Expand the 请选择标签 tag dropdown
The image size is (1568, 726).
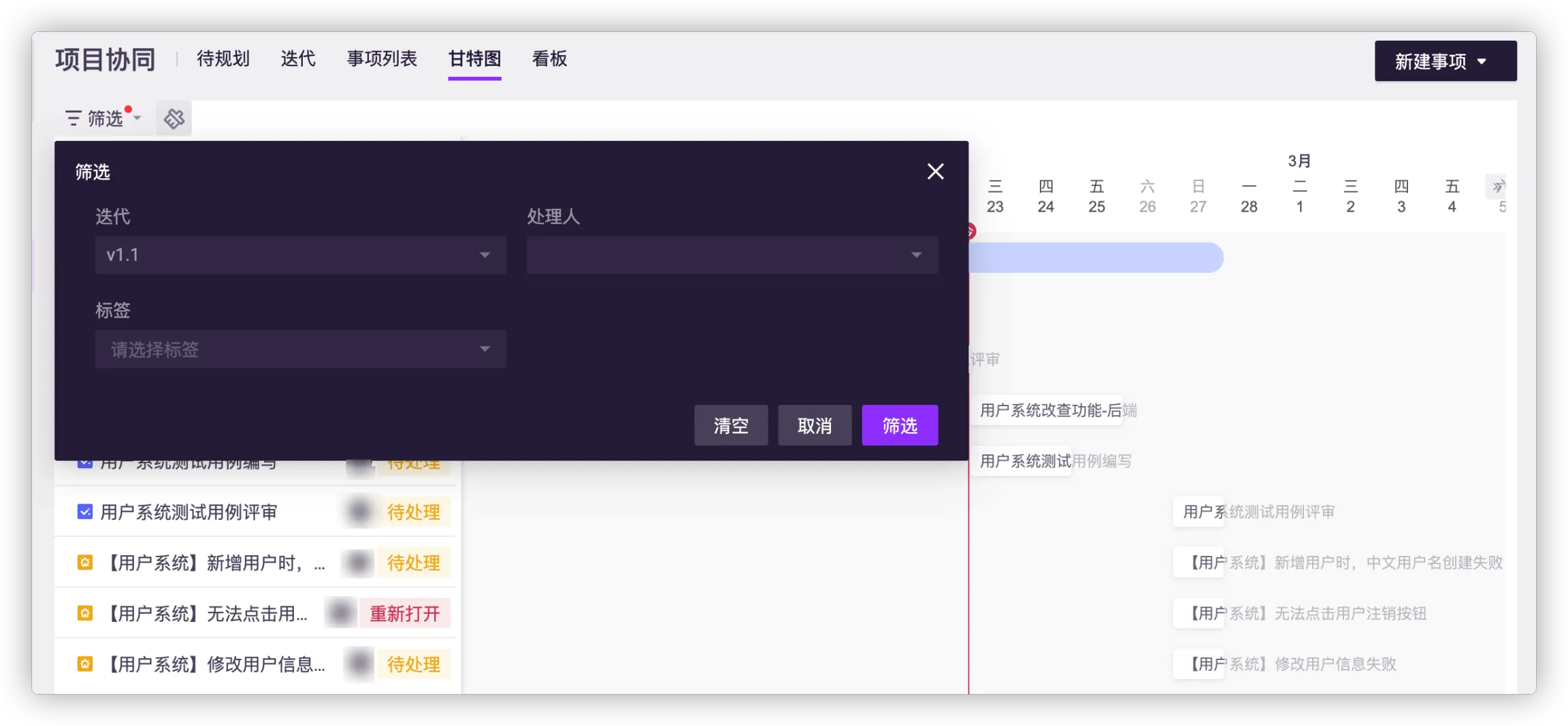300,350
